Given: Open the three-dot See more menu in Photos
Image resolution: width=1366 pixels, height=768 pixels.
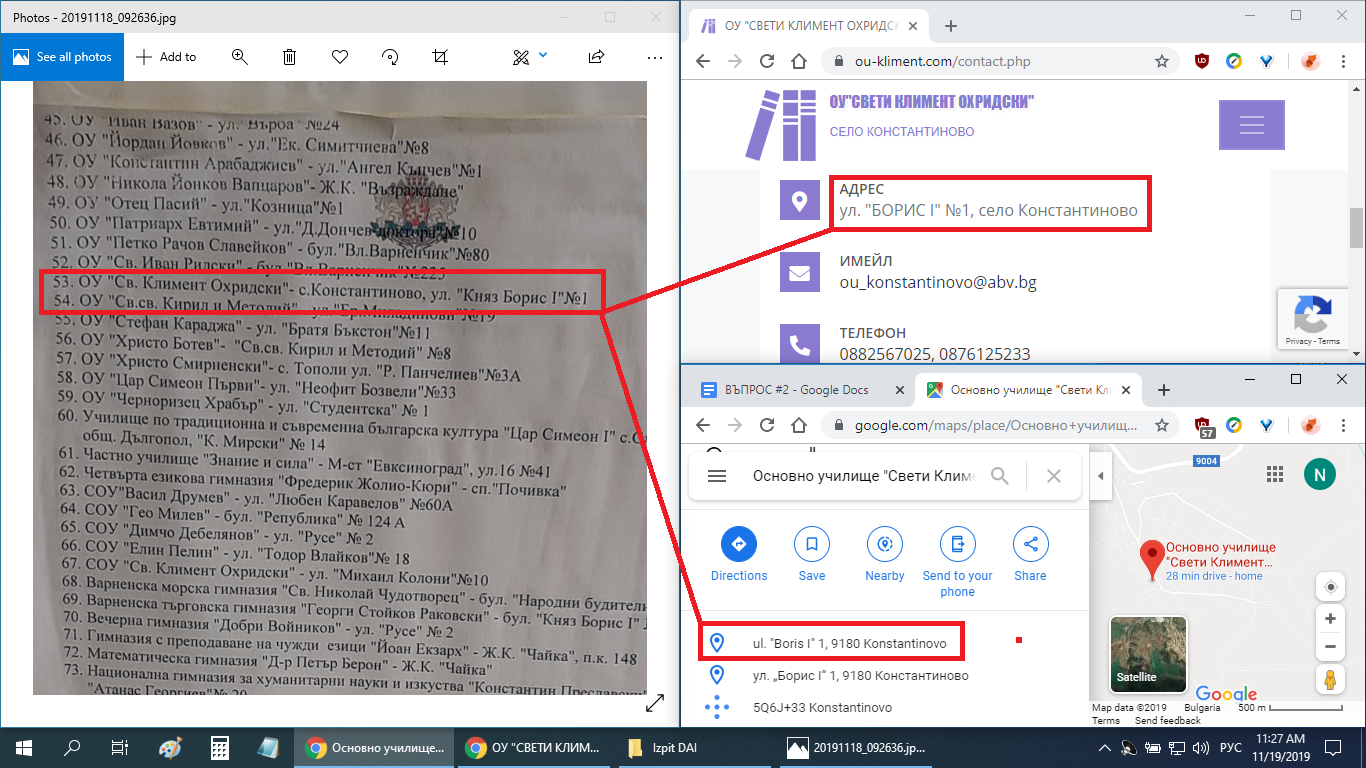Looking at the screenshot, I should [655, 57].
